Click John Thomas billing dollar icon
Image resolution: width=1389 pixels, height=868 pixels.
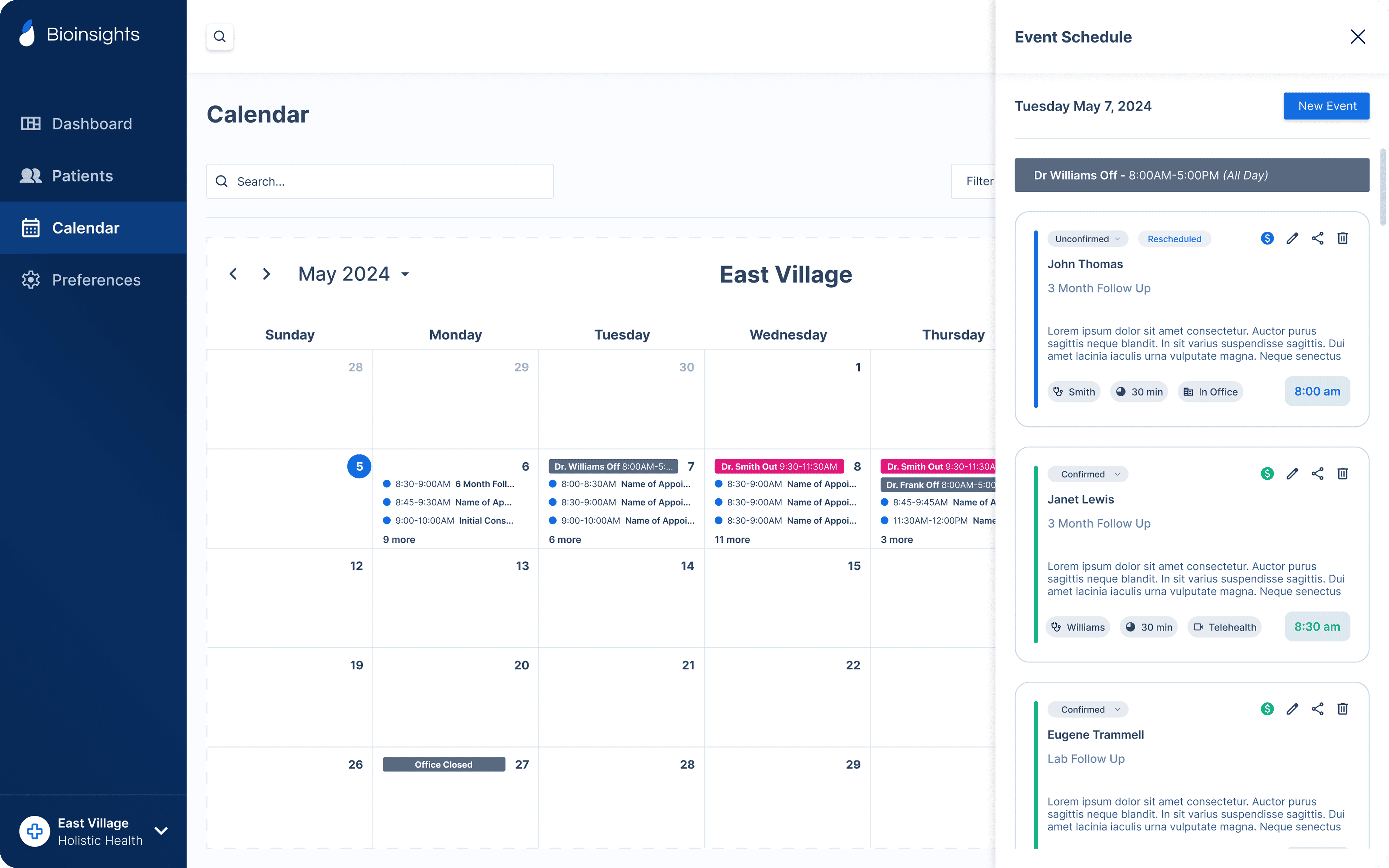pos(1267,238)
